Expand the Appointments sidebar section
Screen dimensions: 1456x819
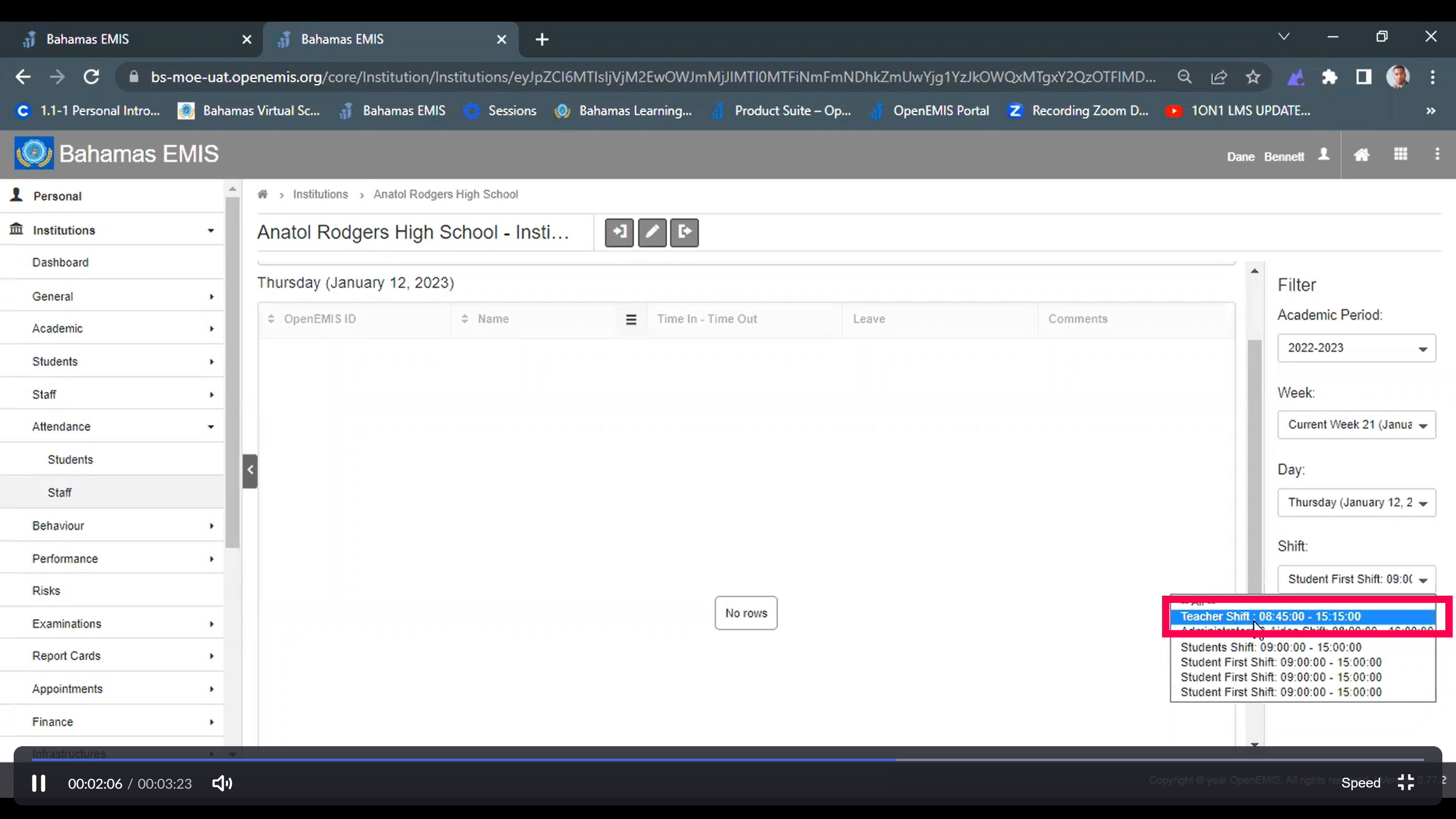[x=112, y=689]
